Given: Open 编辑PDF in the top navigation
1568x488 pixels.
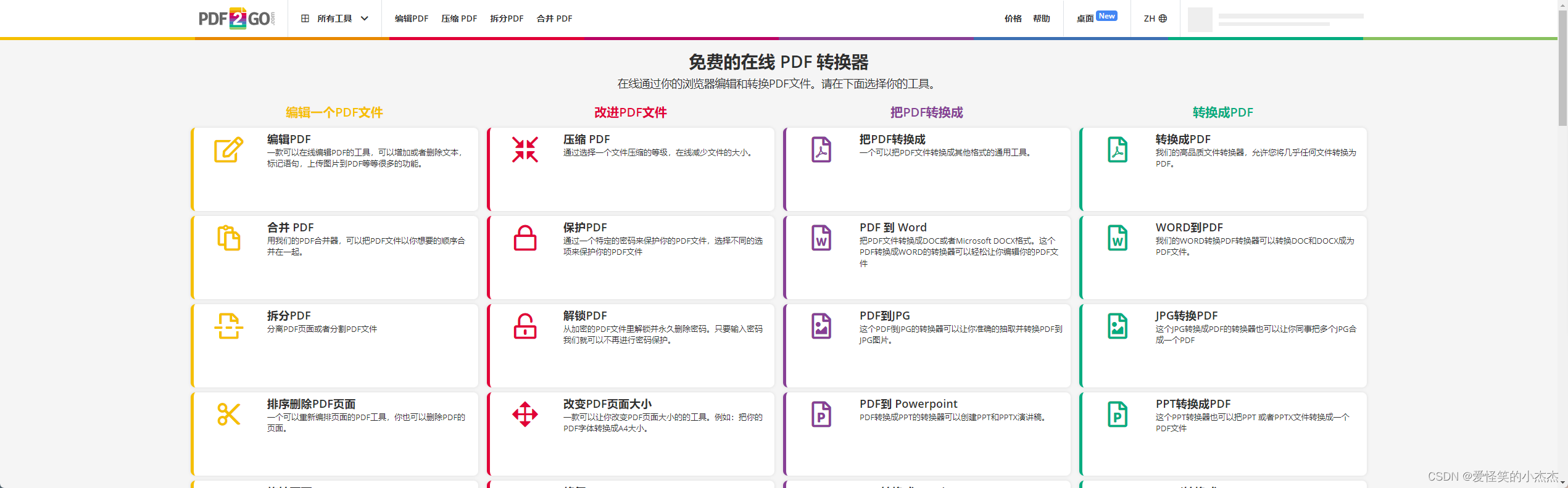Looking at the screenshot, I should click(412, 19).
